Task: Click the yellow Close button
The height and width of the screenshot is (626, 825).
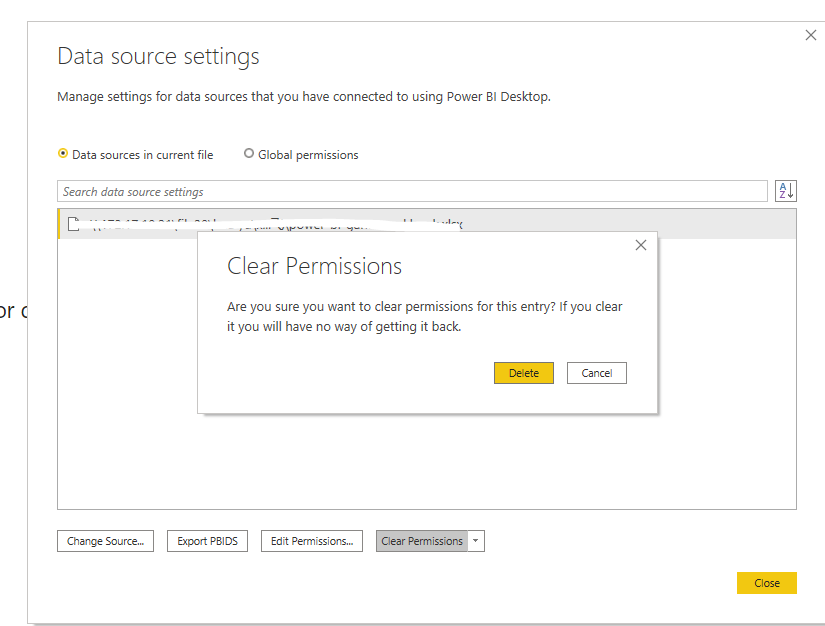Action: click(x=767, y=583)
